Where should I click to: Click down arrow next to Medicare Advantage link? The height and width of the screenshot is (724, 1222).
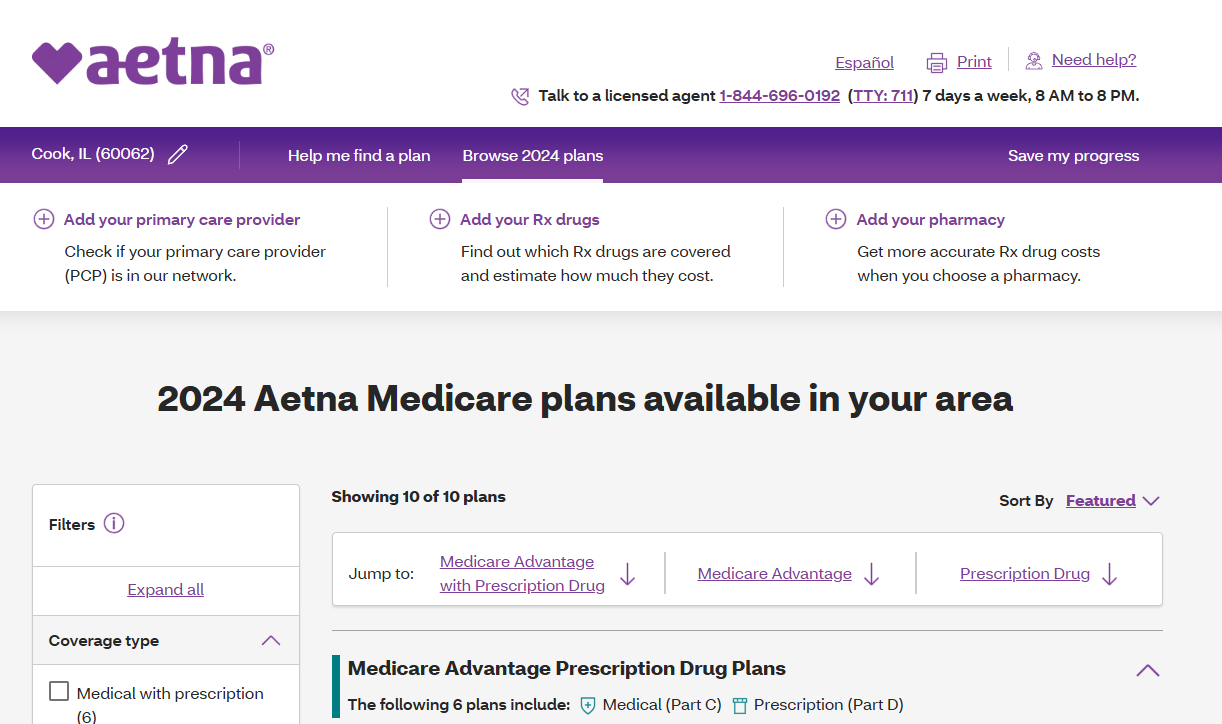click(871, 574)
